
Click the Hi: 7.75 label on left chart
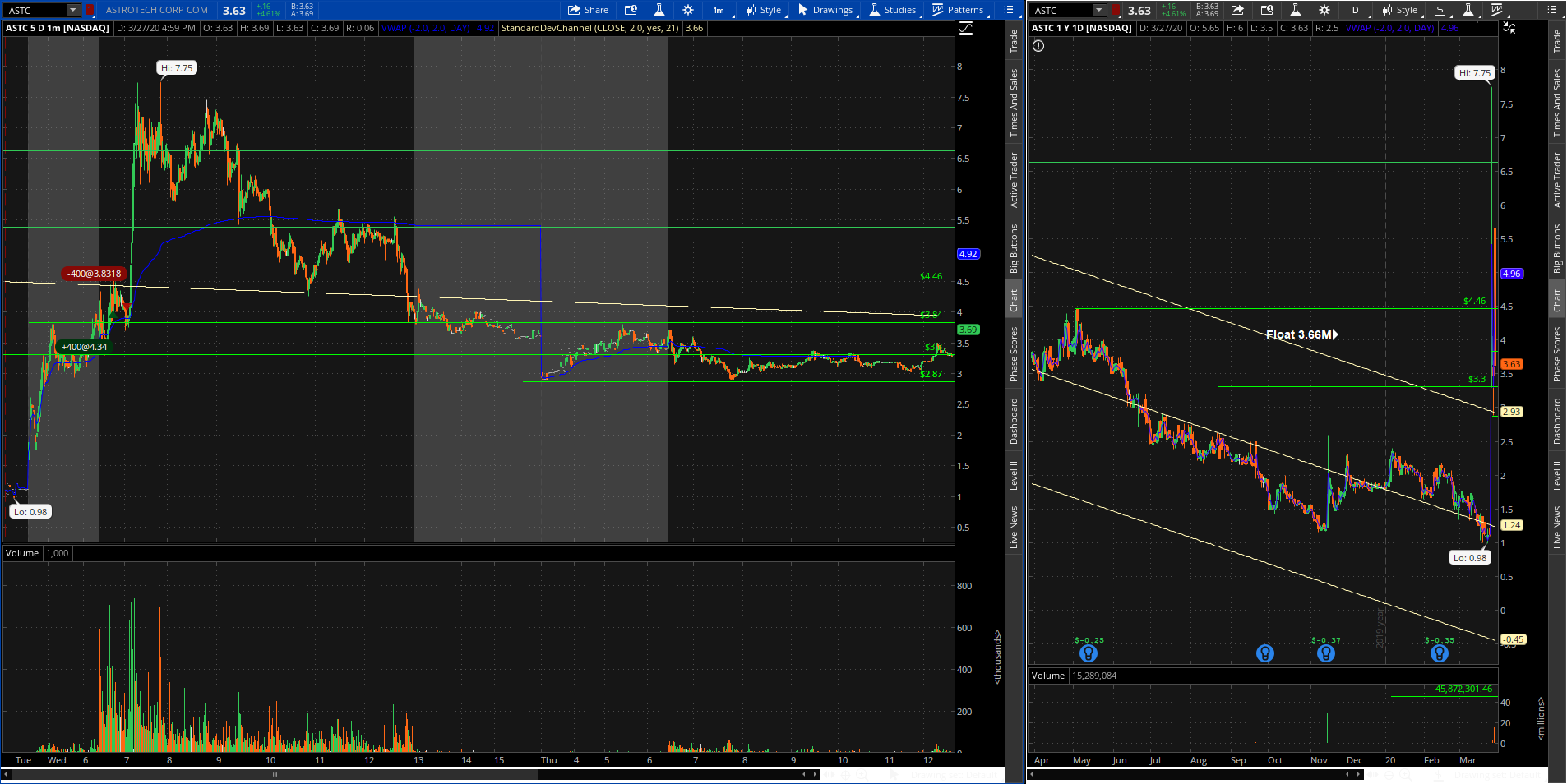(177, 68)
